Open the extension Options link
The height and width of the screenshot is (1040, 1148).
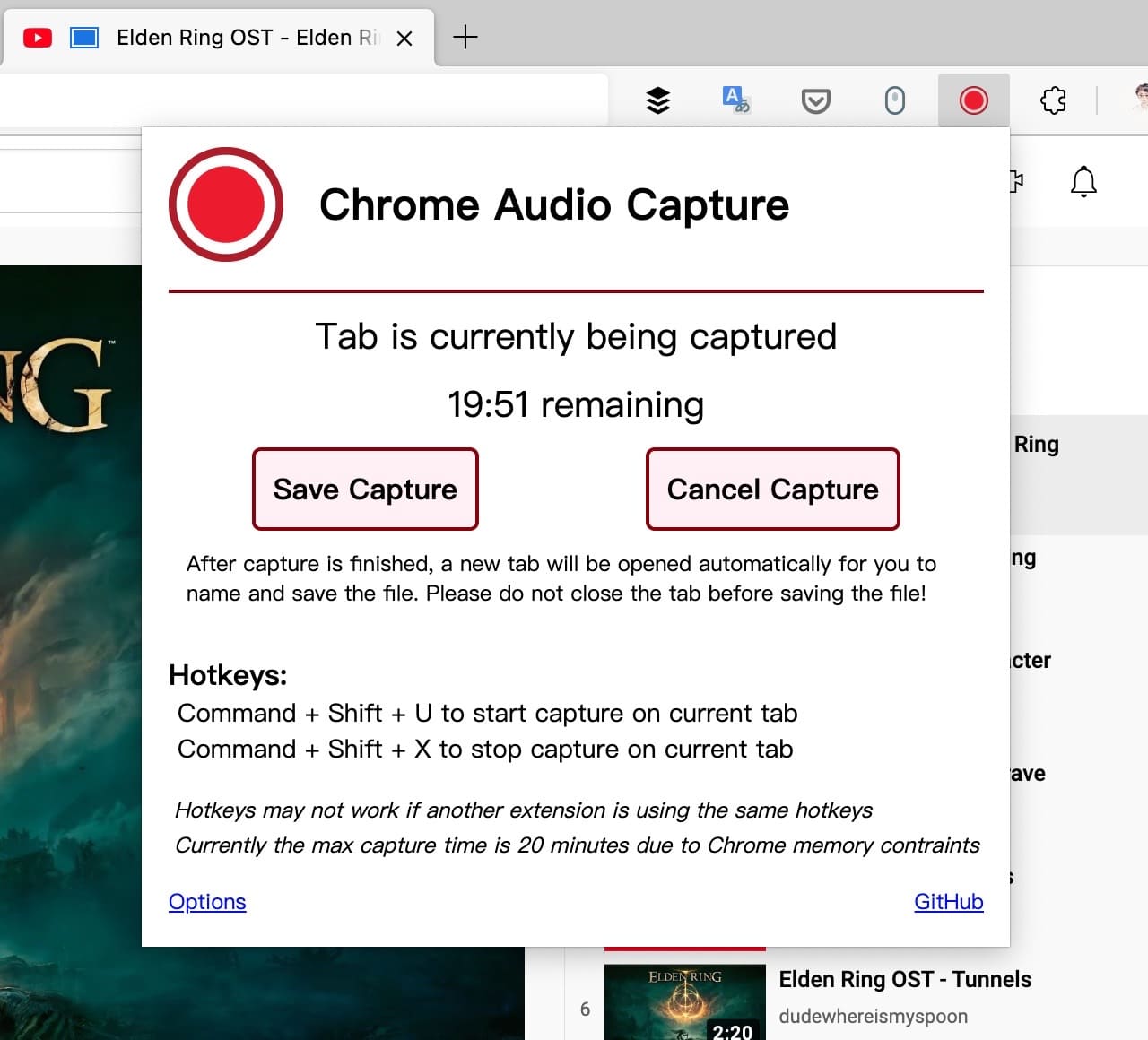207,902
